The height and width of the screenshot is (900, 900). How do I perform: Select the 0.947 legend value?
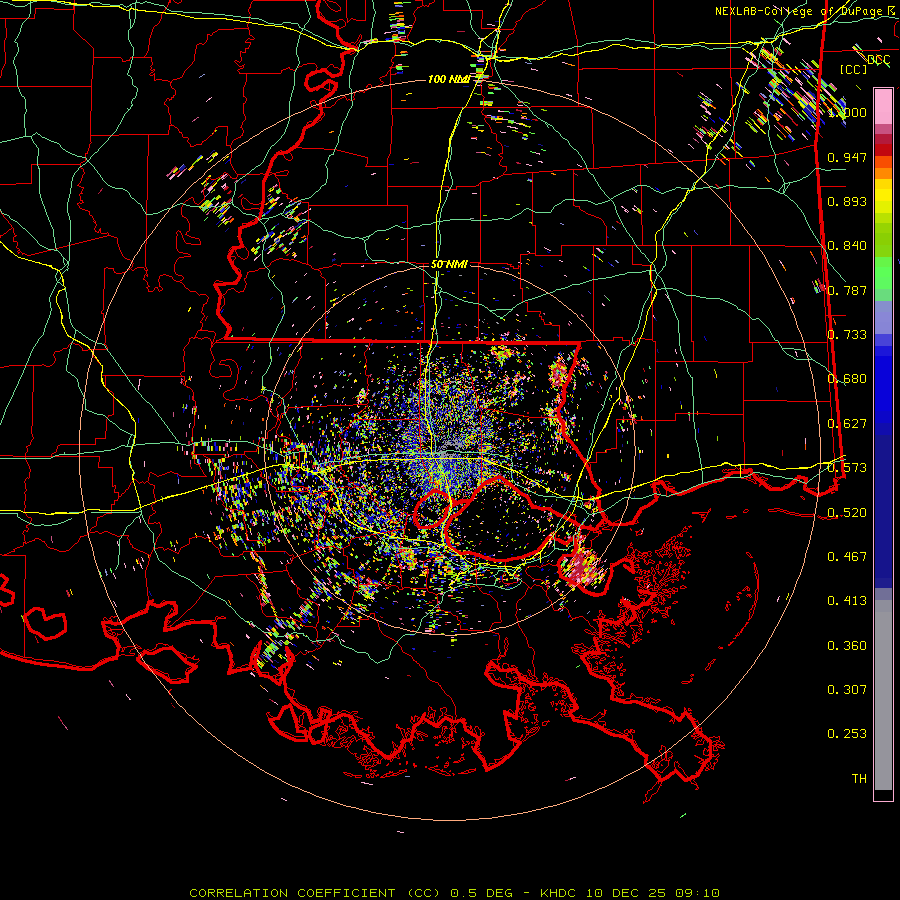tap(847, 157)
